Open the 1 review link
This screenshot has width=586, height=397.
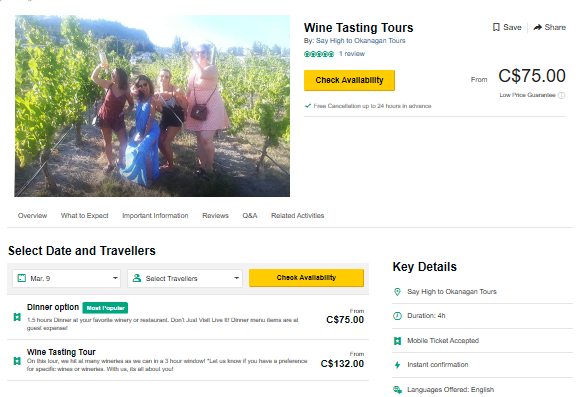(352, 54)
